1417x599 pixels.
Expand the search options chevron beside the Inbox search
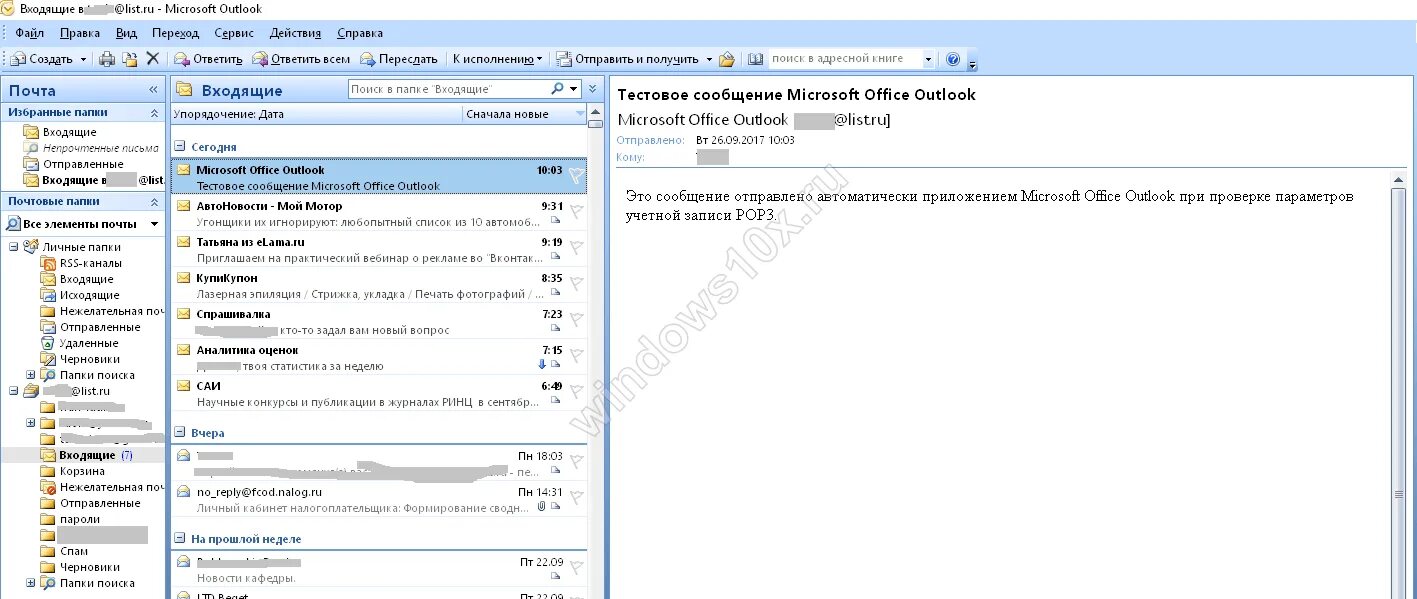[x=592, y=89]
